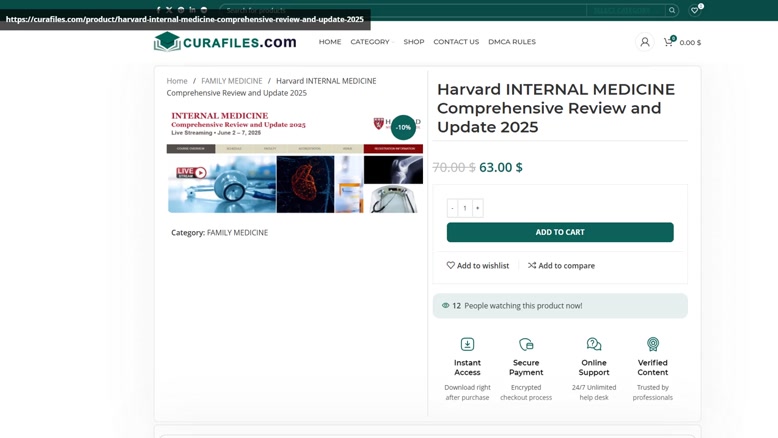Screen dimensions: 778x438
Task: Open the product cover image
Action: (295, 160)
